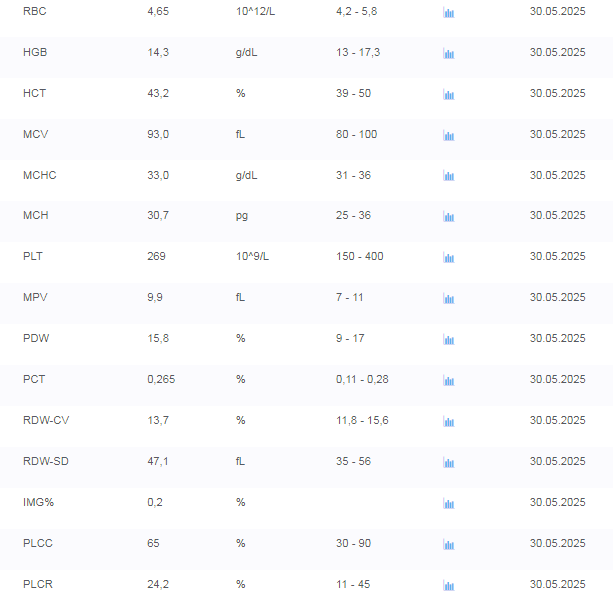Image resolution: width=613 pixels, height=609 pixels.
Task: View the MCH bar chart icon
Action: point(449,216)
